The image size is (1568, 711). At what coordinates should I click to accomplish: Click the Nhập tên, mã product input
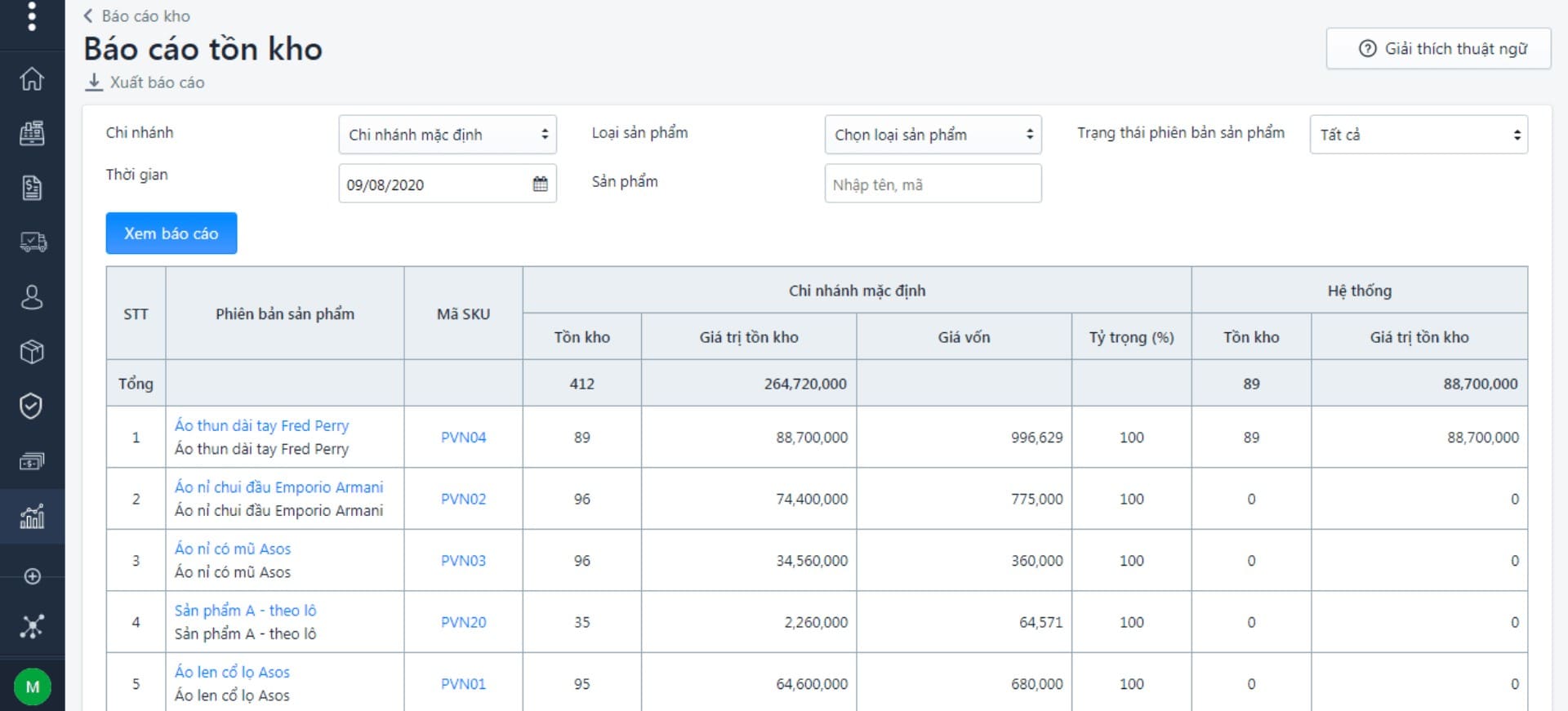tap(933, 184)
